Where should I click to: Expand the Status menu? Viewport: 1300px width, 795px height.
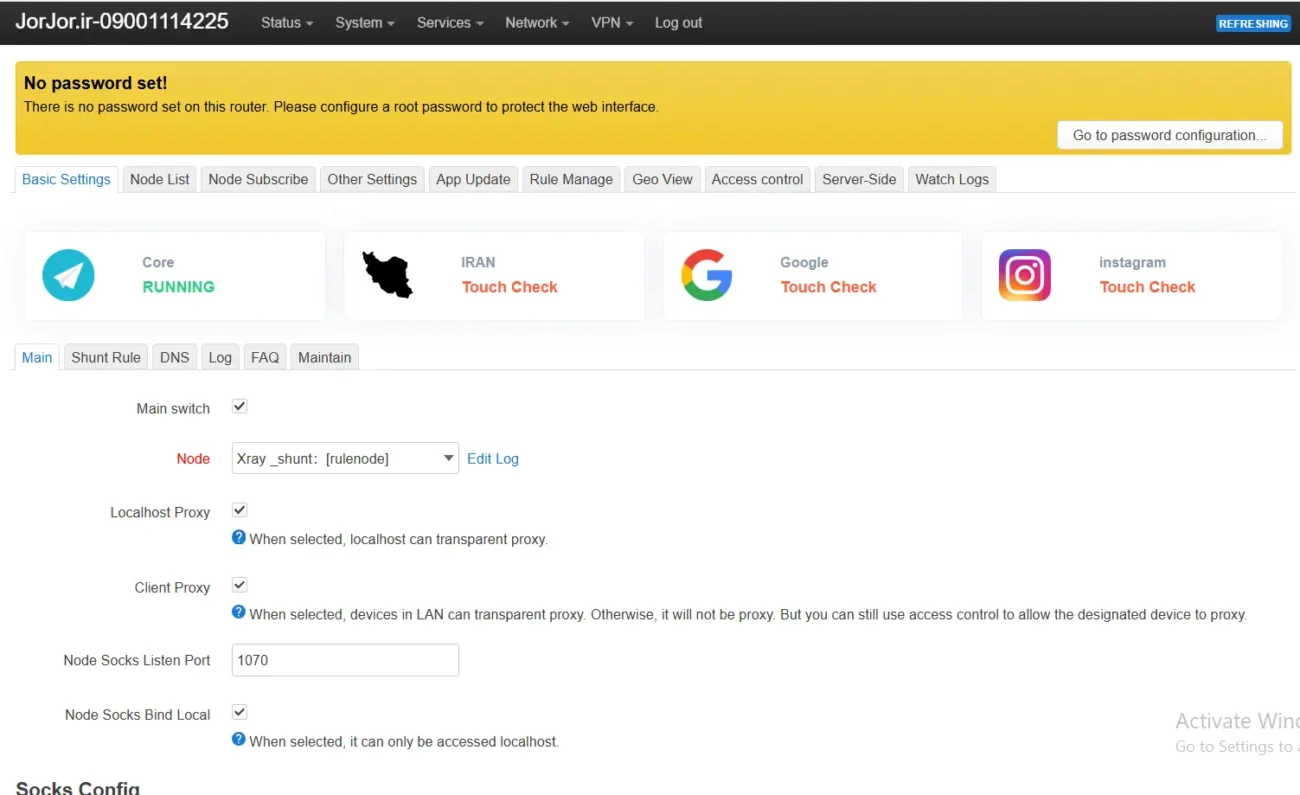pos(287,23)
